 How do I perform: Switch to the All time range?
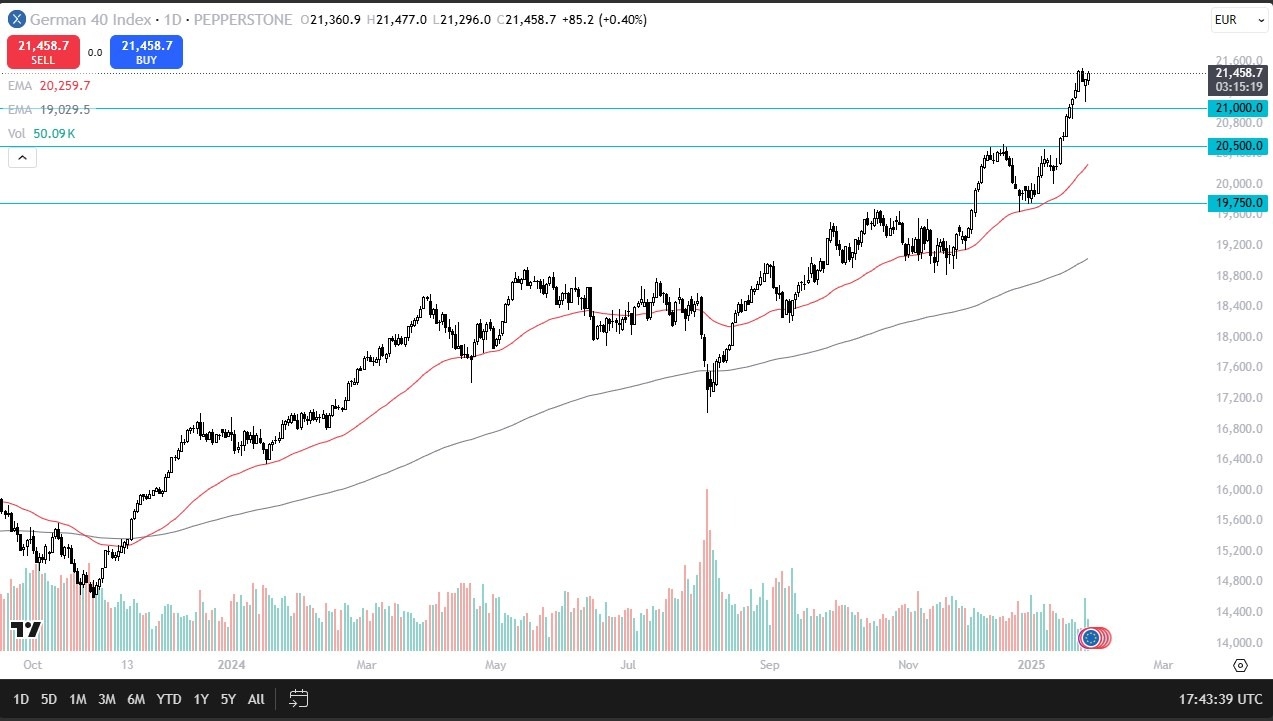click(x=256, y=699)
